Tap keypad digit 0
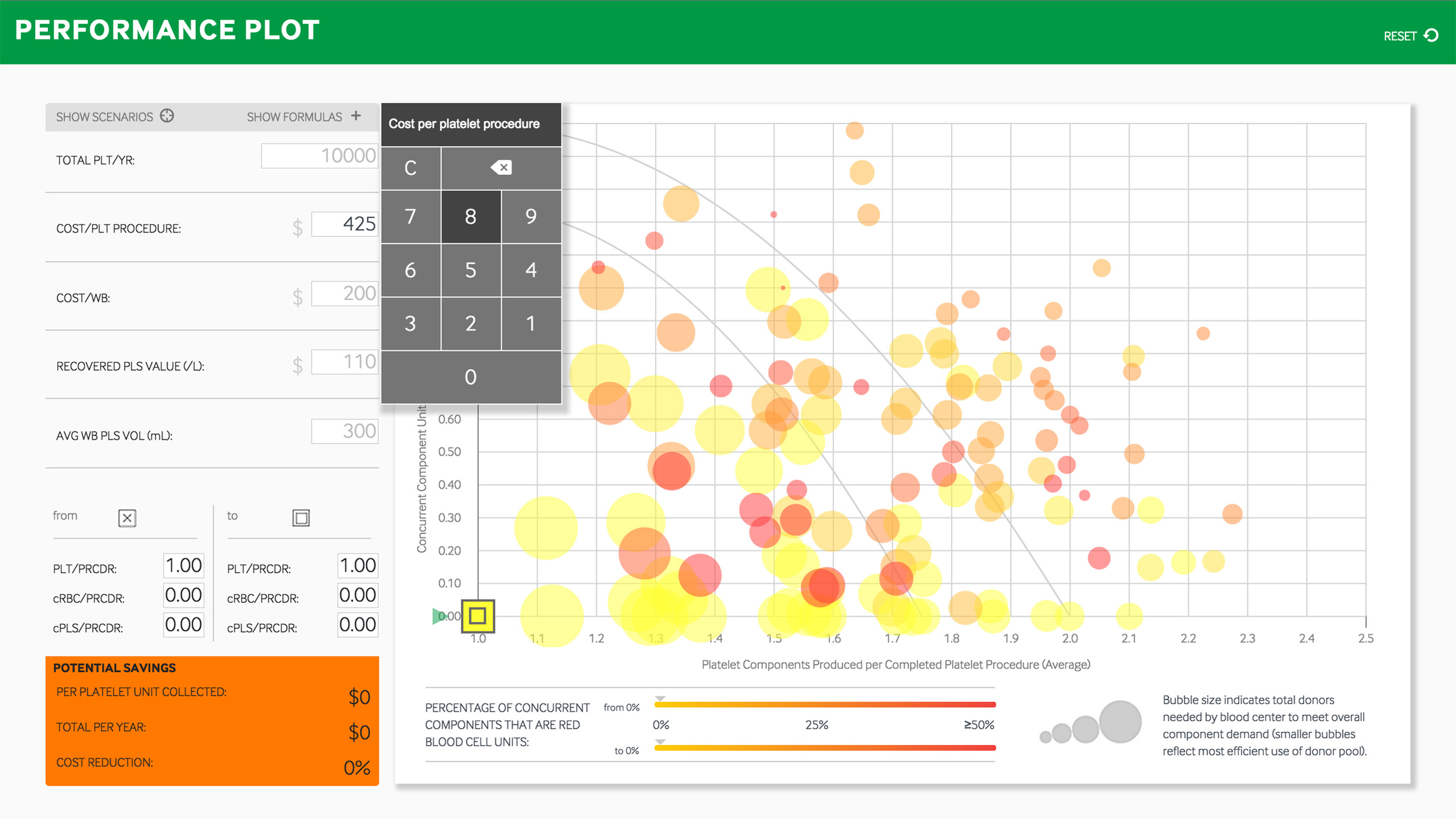Image resolution: width=1456 pixels, height=819 pixels. point(471,377)
